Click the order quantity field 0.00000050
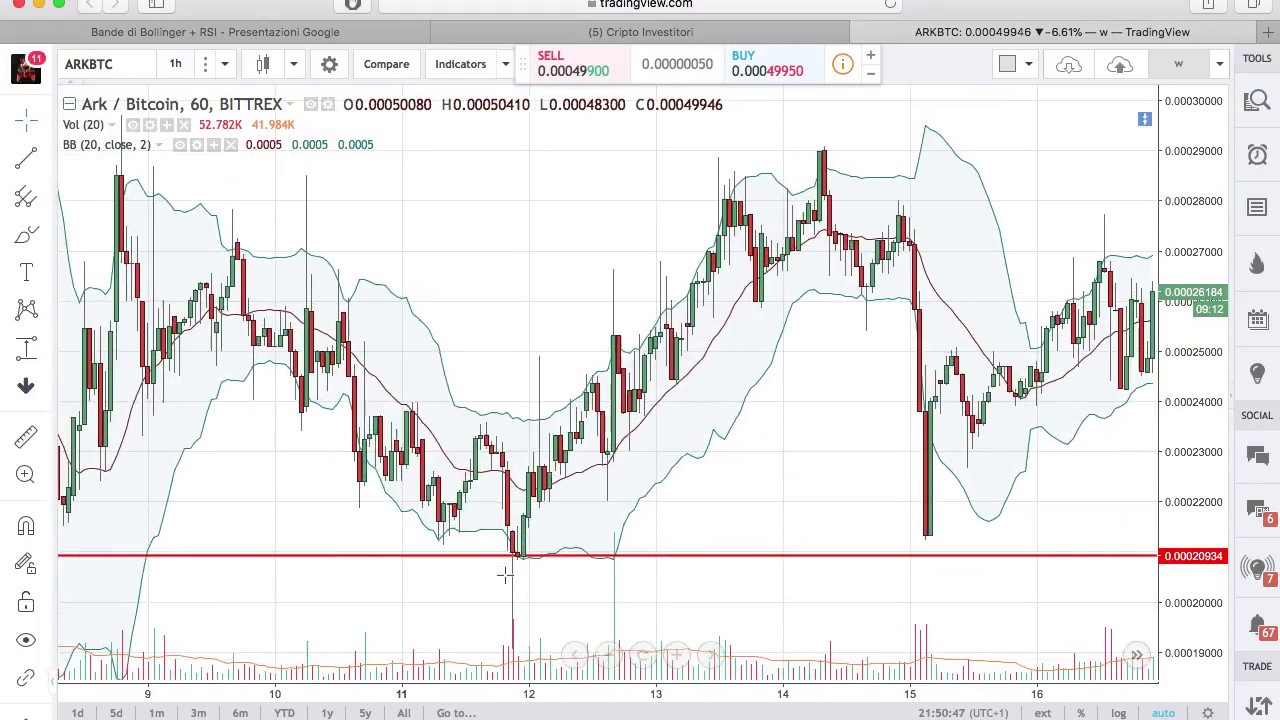The width and height of the screenshot is (1280, 720). 677,64
